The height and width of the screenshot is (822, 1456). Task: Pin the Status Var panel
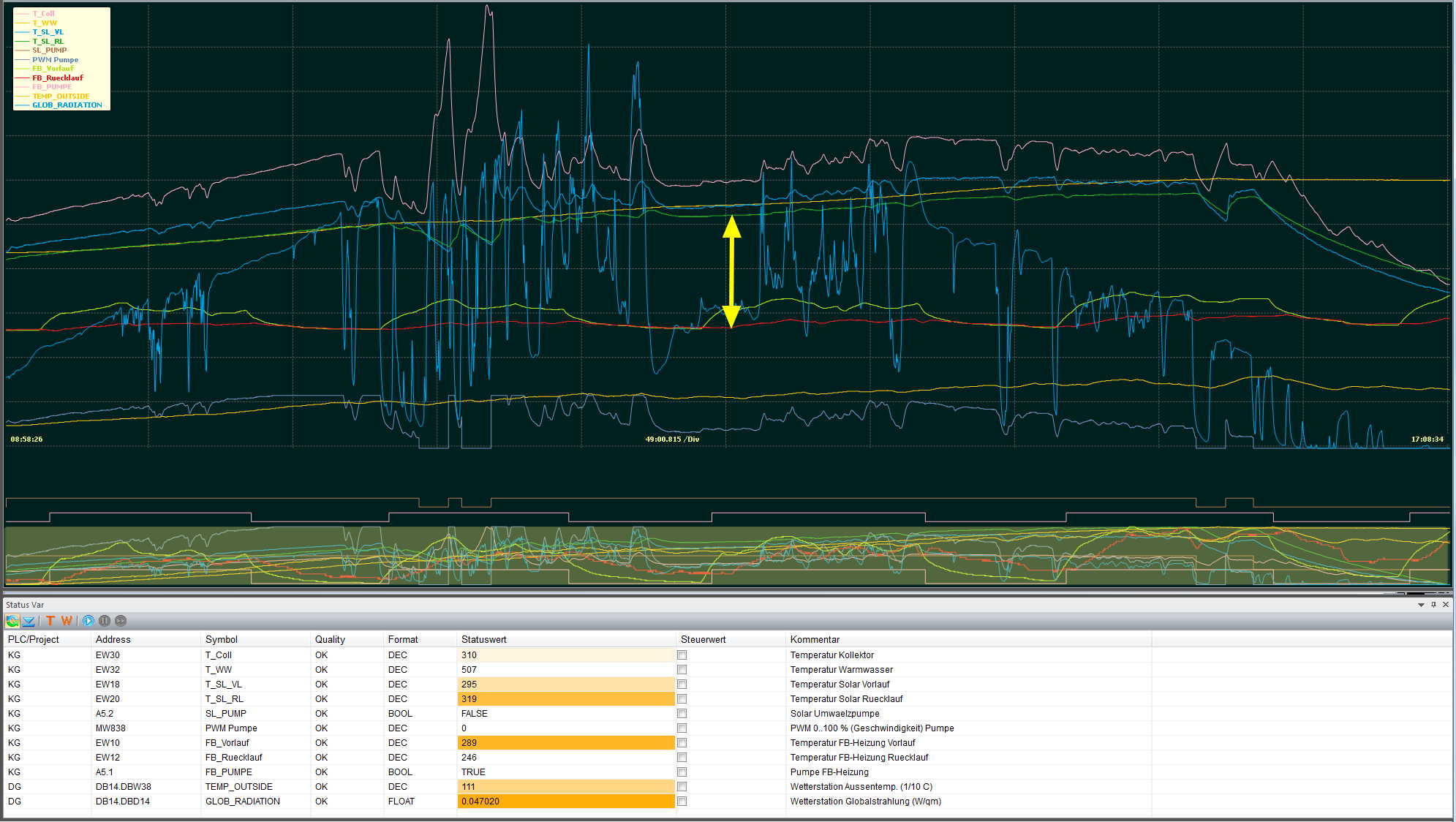click(x=1433, y=605)
